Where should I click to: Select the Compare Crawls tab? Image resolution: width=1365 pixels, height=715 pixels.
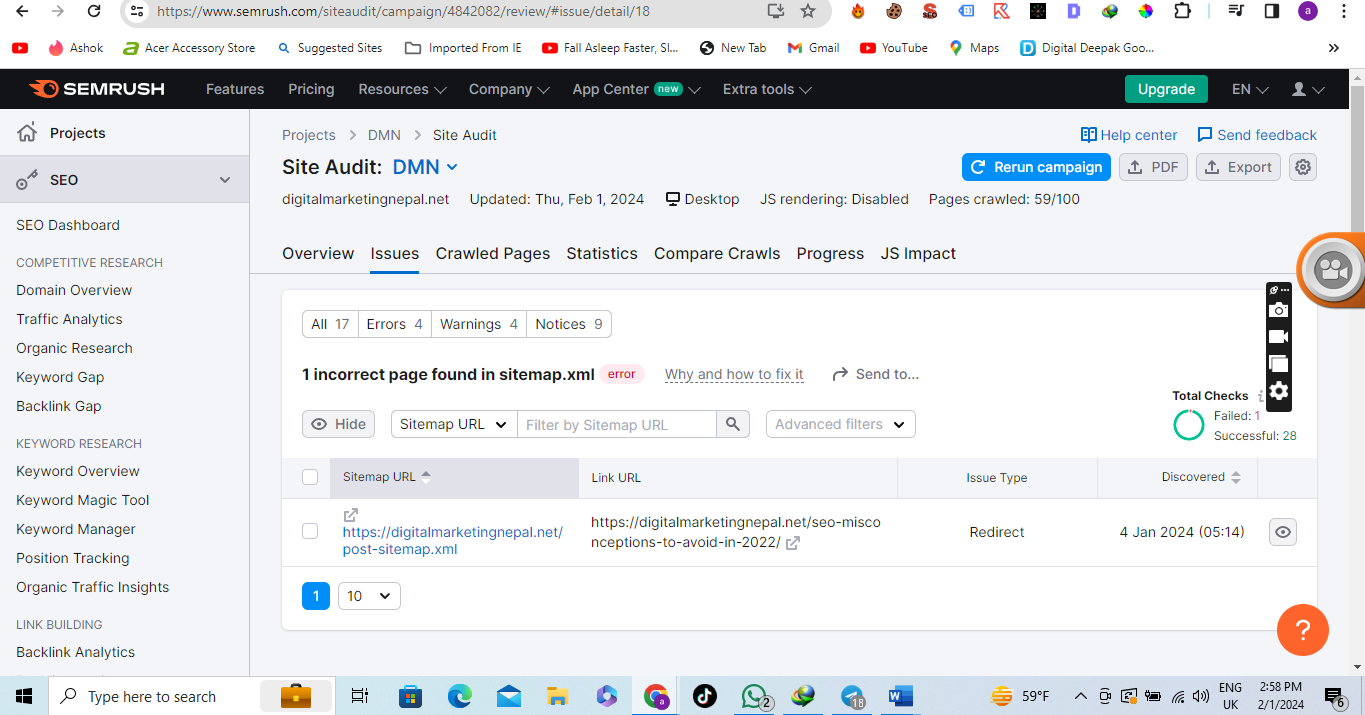coord(717,253)
